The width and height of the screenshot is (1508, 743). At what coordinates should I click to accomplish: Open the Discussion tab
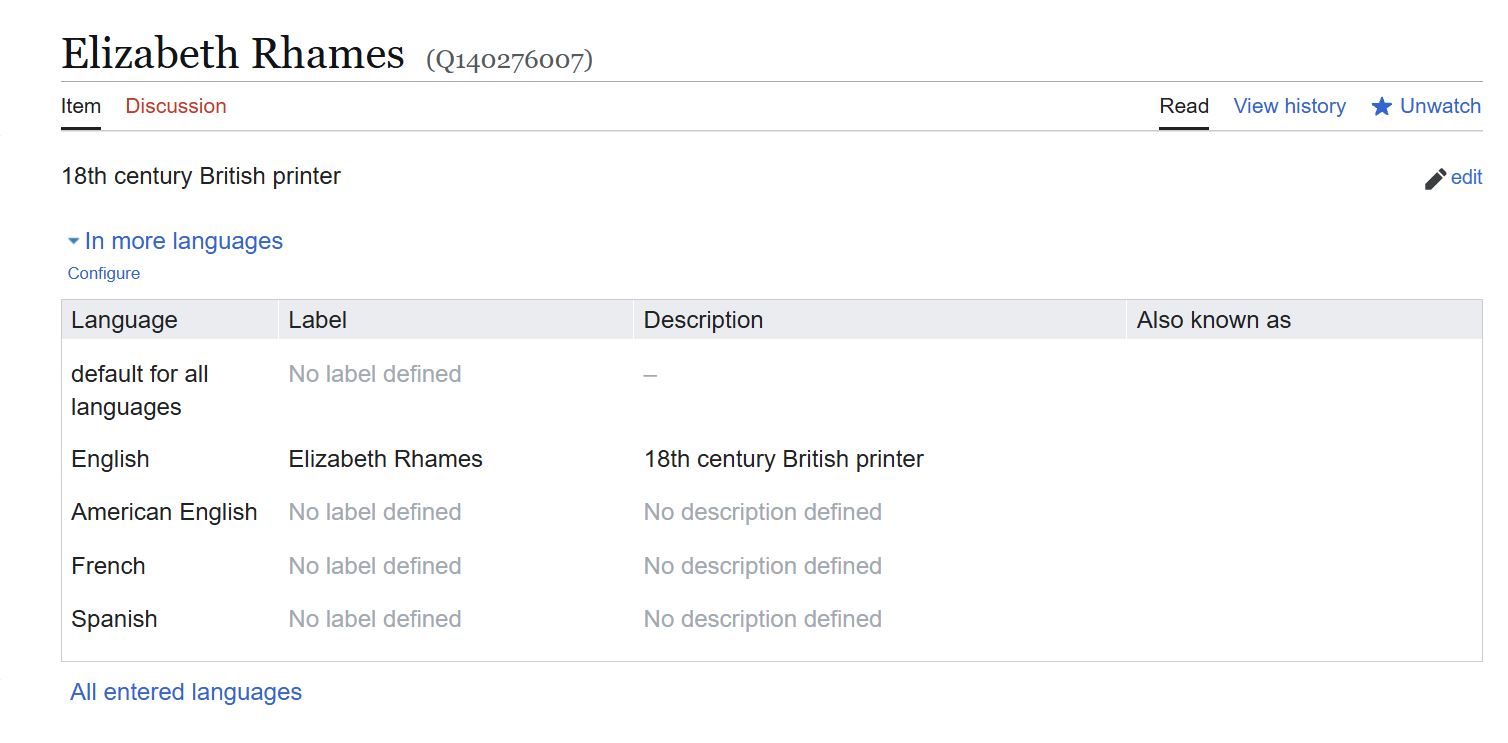(x=176, y=106)
